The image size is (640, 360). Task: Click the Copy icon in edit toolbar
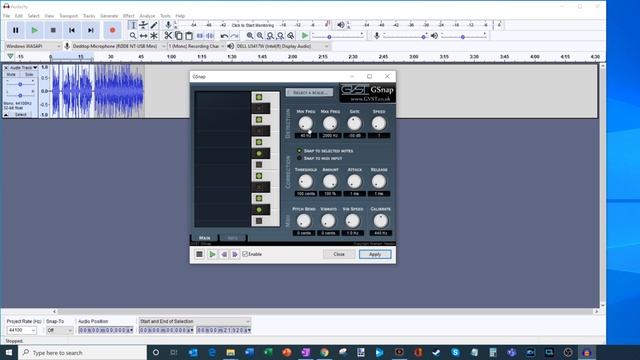point(178,36)
